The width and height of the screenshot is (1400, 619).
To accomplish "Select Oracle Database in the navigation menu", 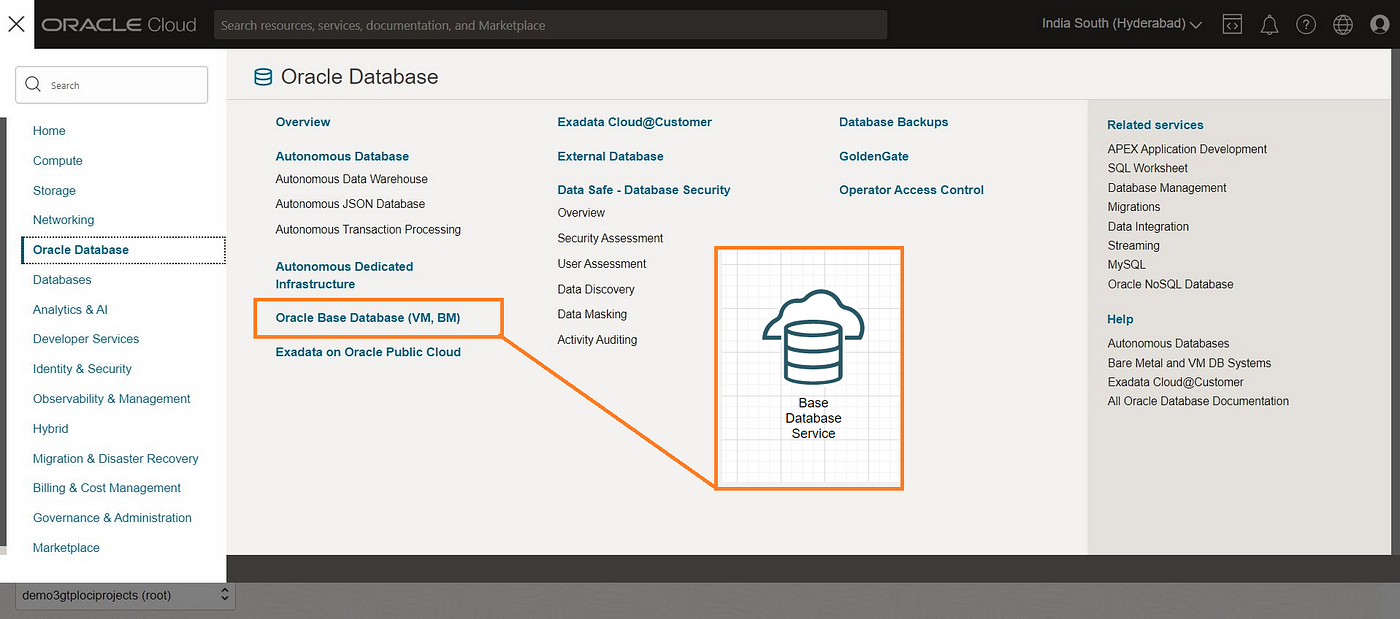I will click(124, 250).
